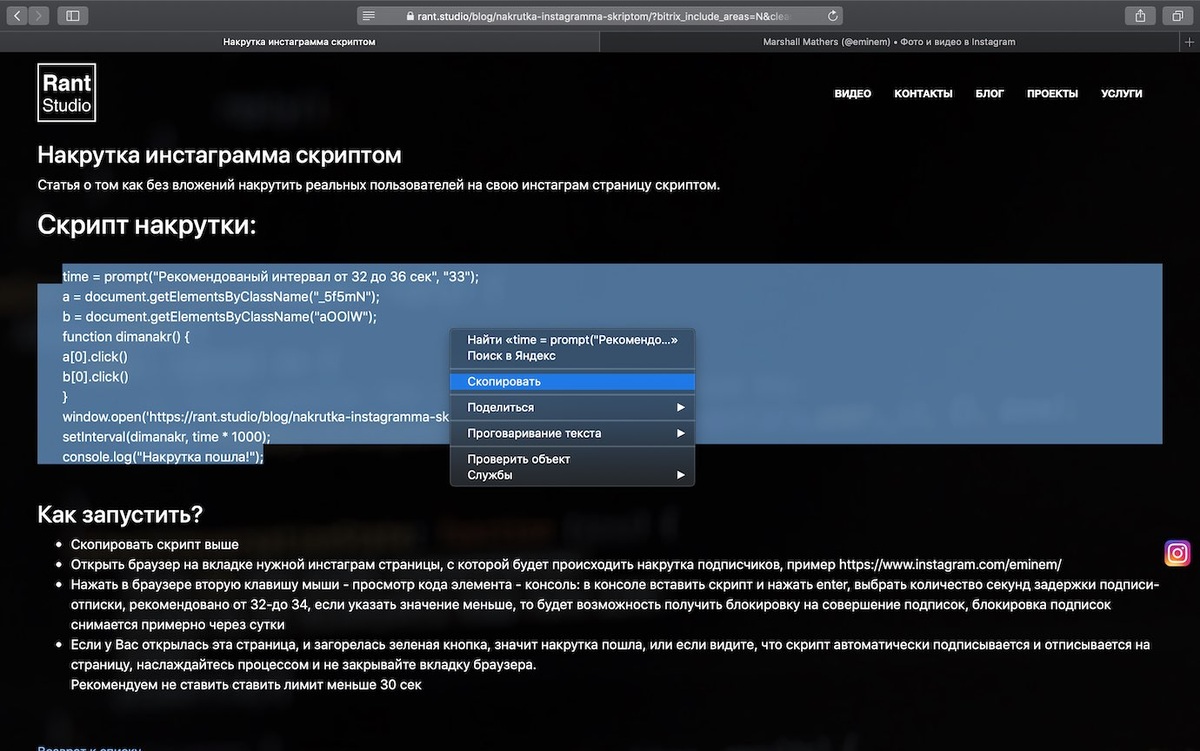Click the lock icon in the address bar

click(x=410, y=16)
